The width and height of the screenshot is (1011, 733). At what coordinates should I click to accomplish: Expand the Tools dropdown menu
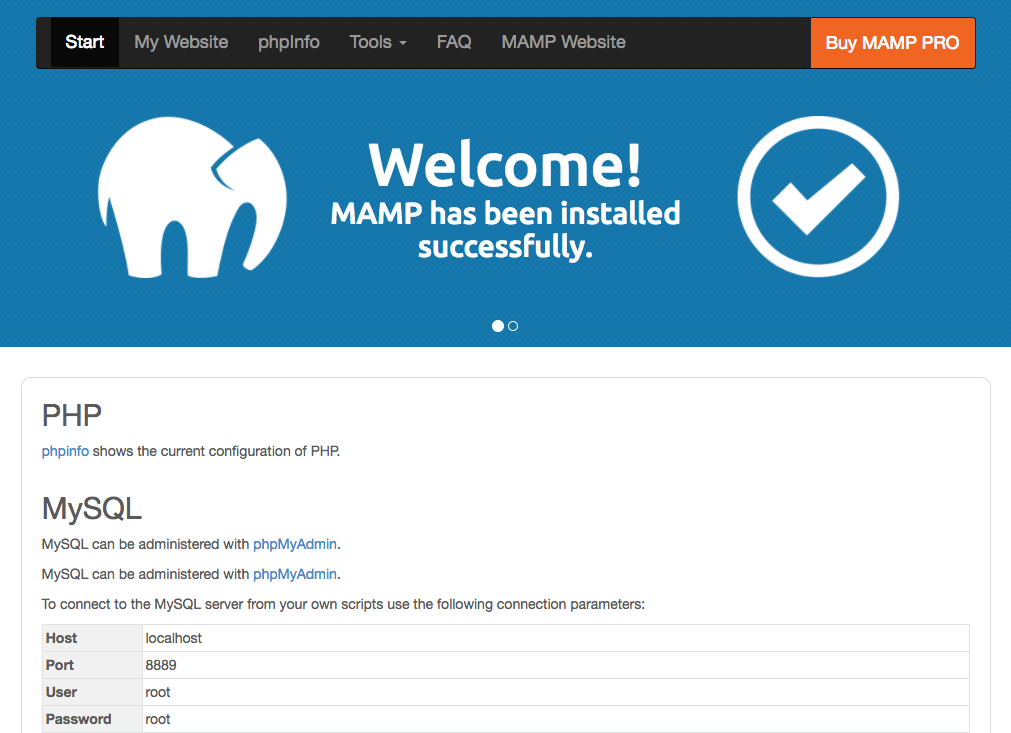(x=378, y=43)
